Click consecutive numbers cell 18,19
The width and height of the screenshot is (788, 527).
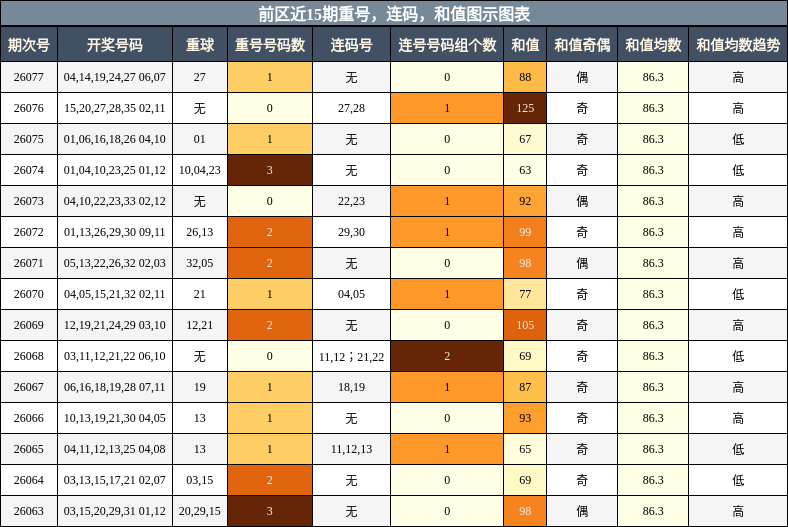[x=351, y=387]
